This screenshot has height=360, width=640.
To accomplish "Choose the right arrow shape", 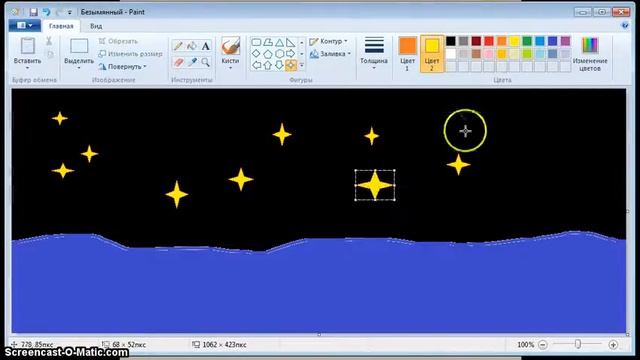I will [291, 53].
